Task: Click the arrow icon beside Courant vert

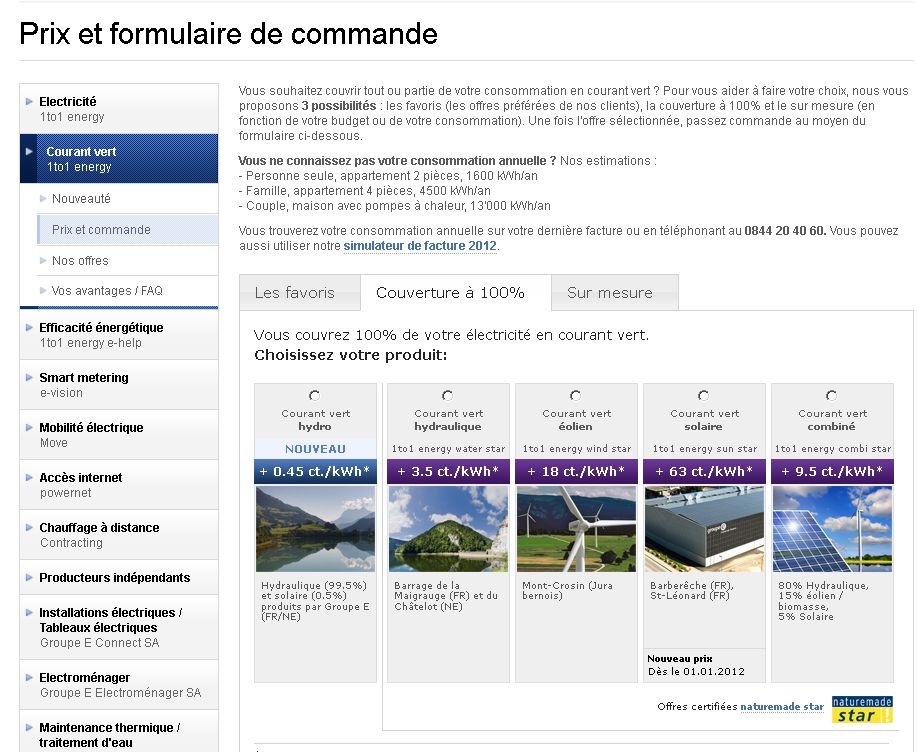Action: point(29,151)
